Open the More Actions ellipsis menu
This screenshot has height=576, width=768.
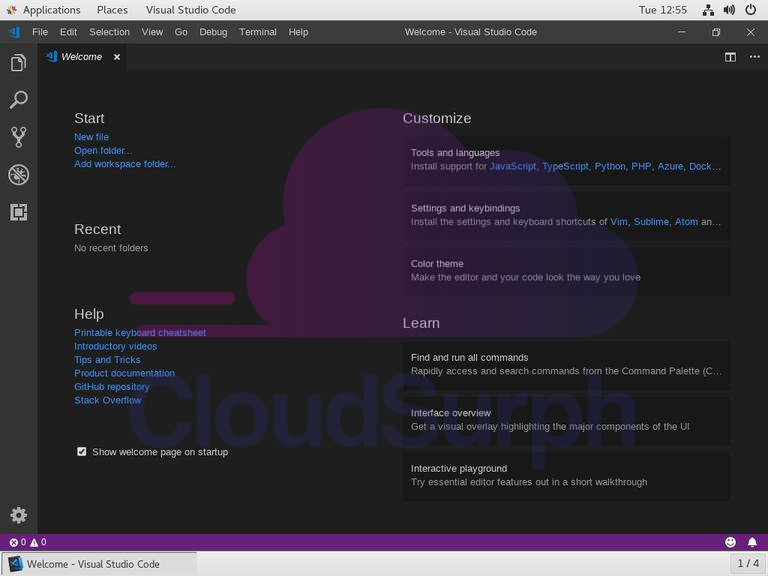pyautogui.click(x=754, y=57)
